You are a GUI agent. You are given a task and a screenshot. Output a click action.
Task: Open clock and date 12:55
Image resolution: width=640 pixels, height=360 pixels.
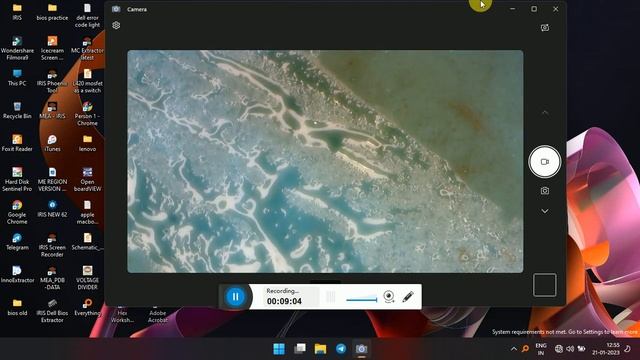[x=606, y=349]
